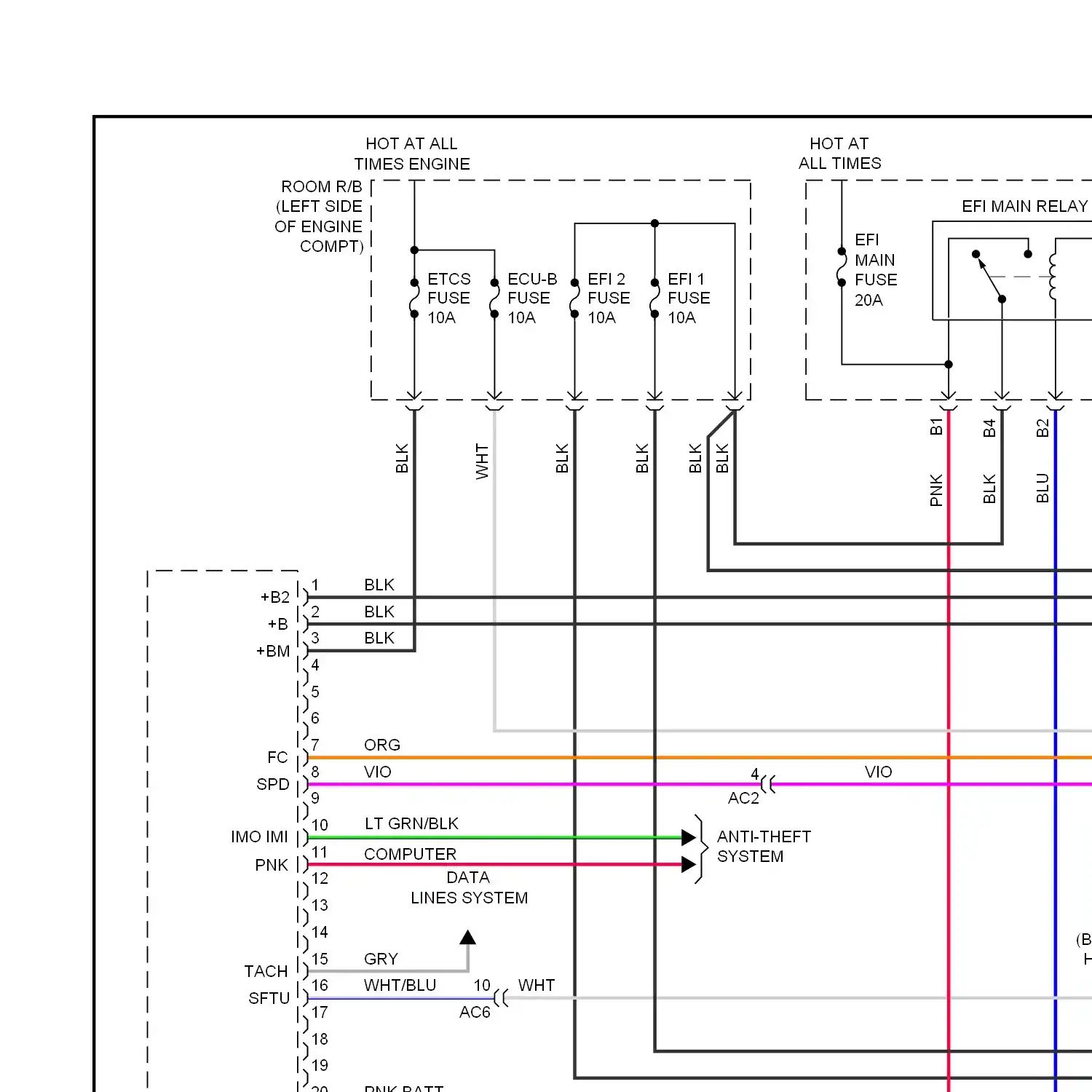Click the "FC" pin name
1092x1092 pixels.
click(x=277, y=757)
